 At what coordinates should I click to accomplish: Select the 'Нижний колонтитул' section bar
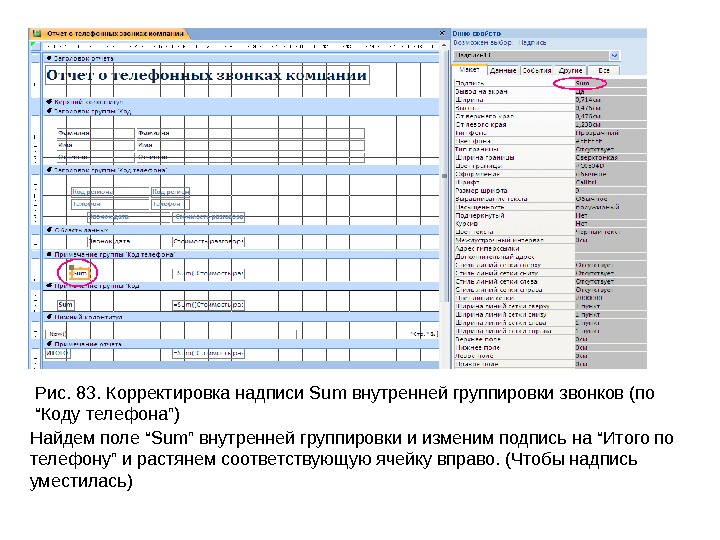[241, 317]
